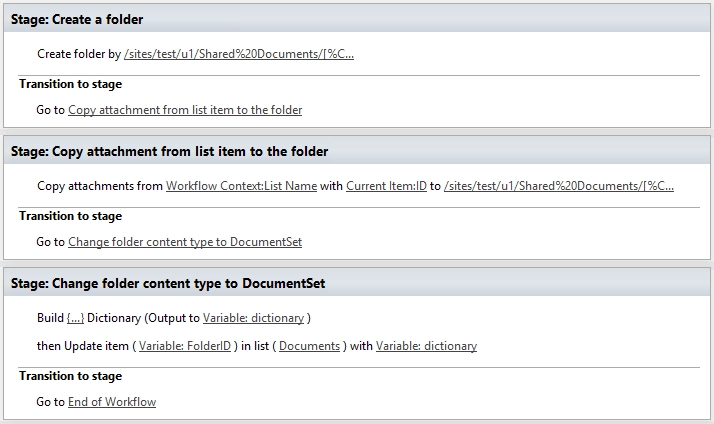Image resolution: width=714 pixels, height=424 pixels.
Task: Select the Variable: dictionary output link
Action: point(253,318)
